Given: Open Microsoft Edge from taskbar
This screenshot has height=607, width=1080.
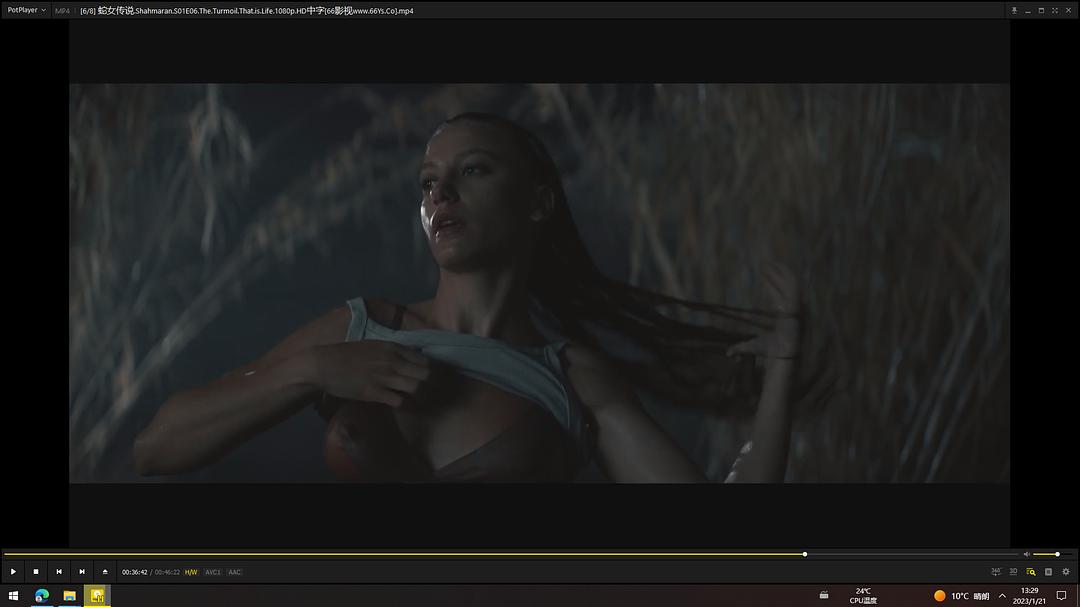Looking at the screenshot, I should tap(42, 596).
